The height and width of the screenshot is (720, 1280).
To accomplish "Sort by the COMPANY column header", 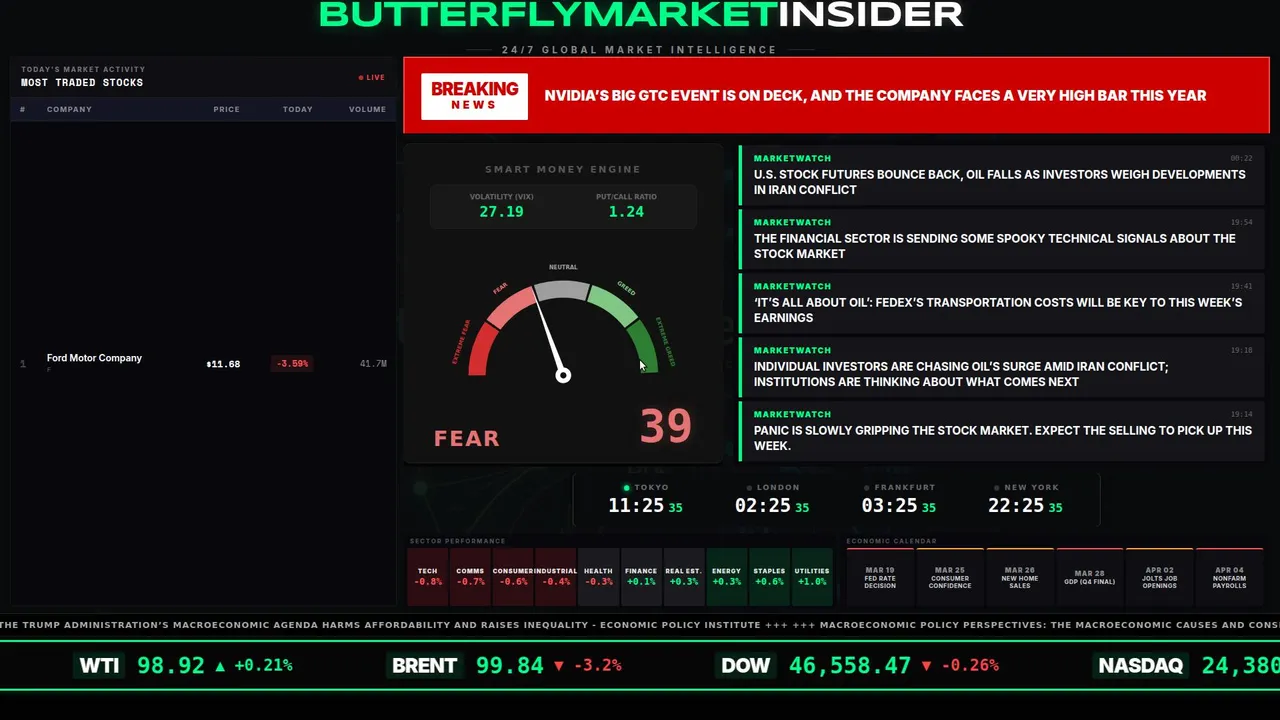I will pos(69,109).
